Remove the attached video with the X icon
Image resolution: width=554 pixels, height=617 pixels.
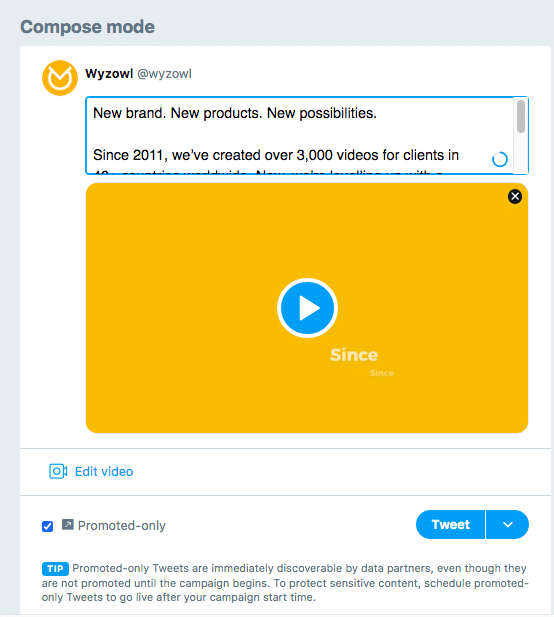click(x=515, y=196)
